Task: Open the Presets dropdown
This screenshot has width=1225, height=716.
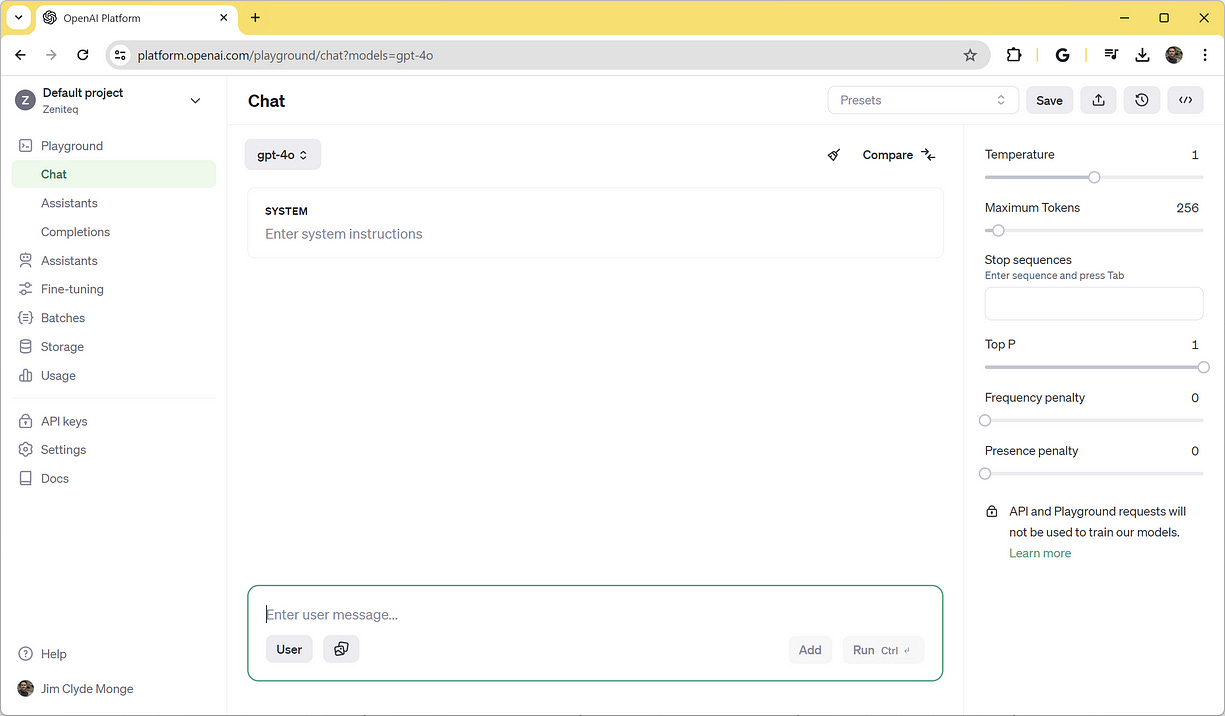Action: [x=921, y=100]
